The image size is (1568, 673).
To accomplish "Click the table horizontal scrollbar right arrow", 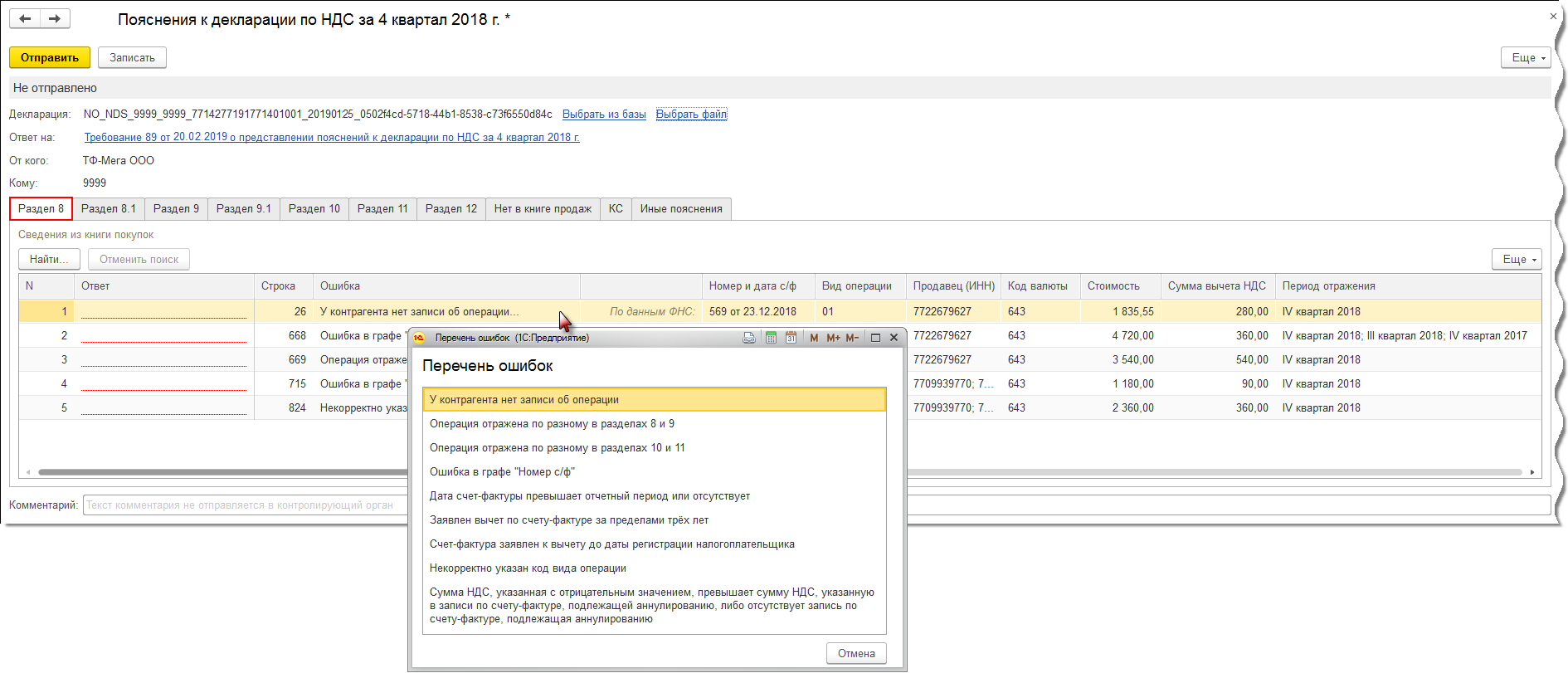I will tap(1532, 472).
